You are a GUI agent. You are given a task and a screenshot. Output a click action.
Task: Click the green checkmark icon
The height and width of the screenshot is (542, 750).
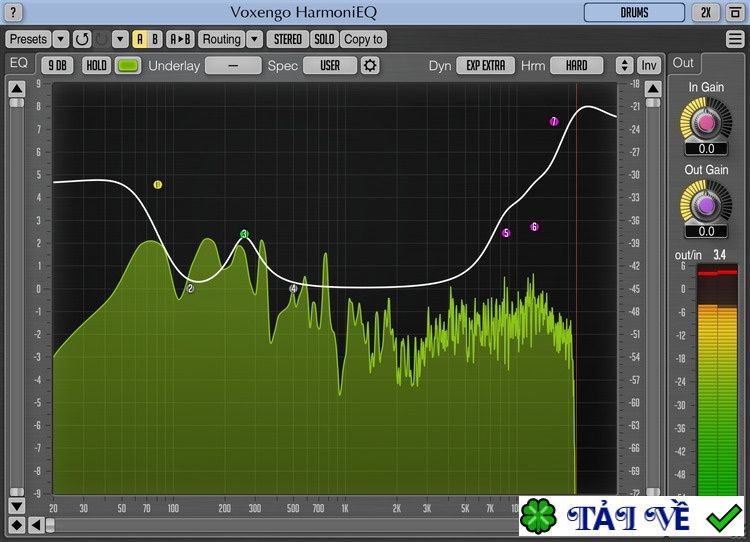724,518
